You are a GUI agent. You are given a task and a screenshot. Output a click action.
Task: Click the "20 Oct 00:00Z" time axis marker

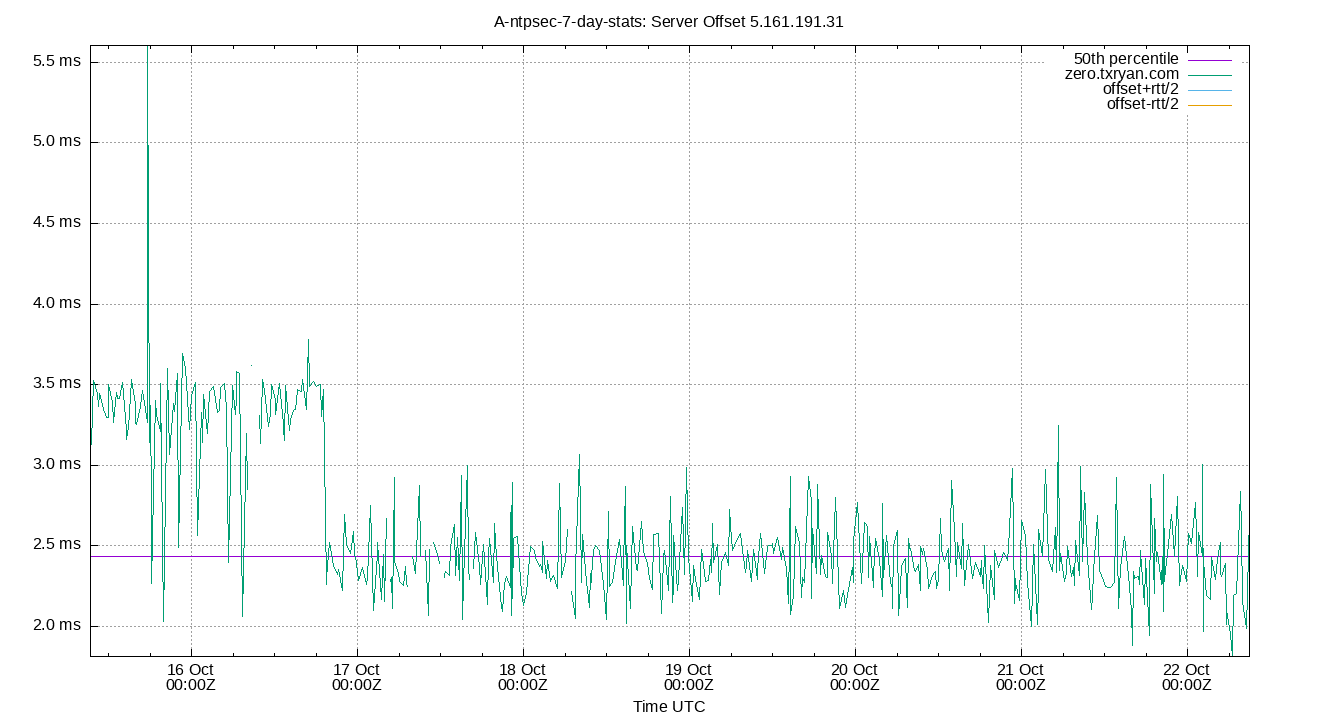click(x=854, y=677)
